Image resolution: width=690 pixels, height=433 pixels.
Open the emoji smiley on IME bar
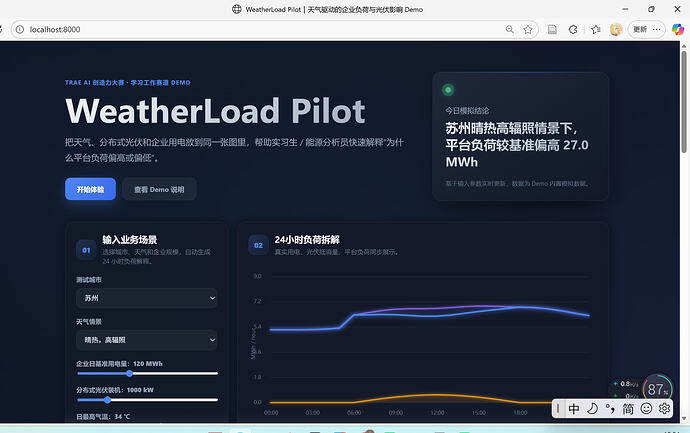(646, 408)
